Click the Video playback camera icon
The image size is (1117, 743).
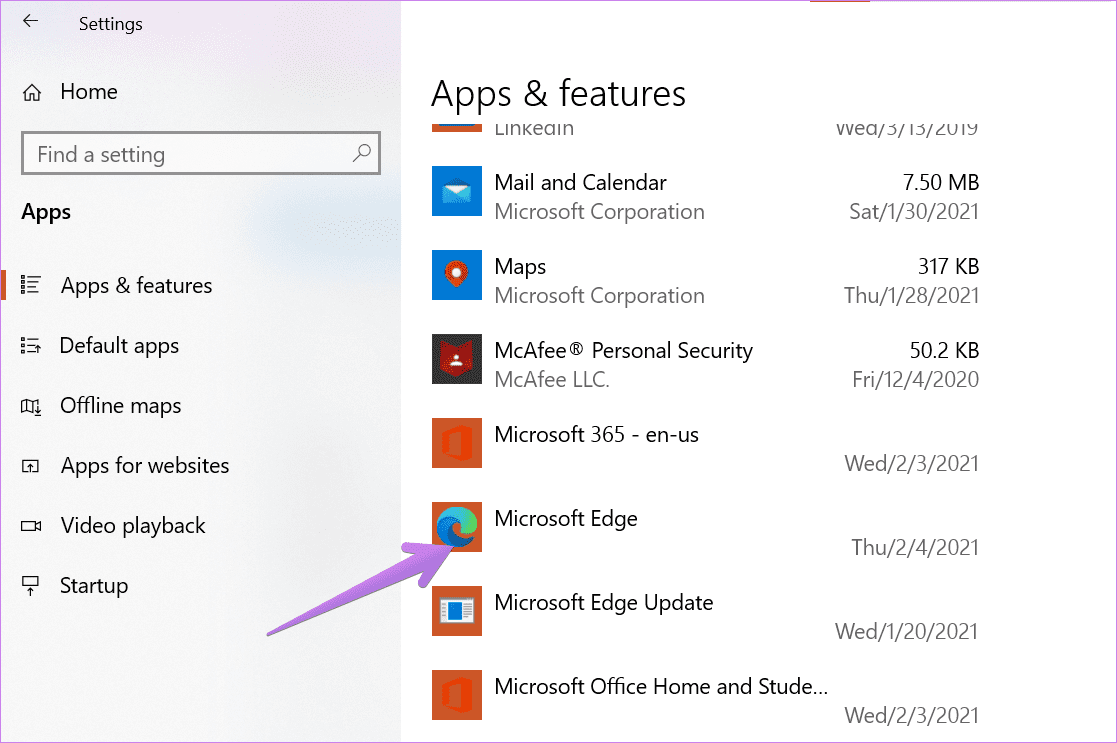[x=31, y=526]
